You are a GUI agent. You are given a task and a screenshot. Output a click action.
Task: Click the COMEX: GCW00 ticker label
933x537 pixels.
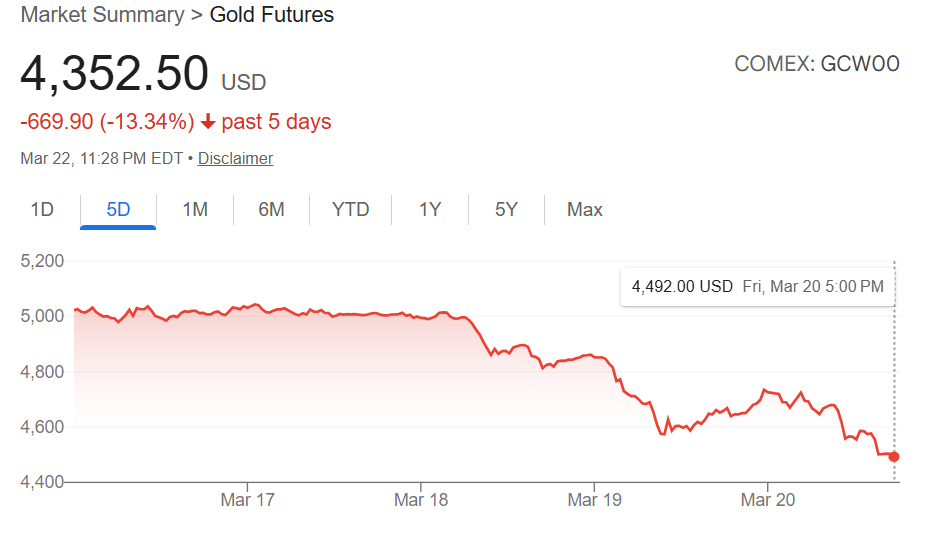click(817, 64)
